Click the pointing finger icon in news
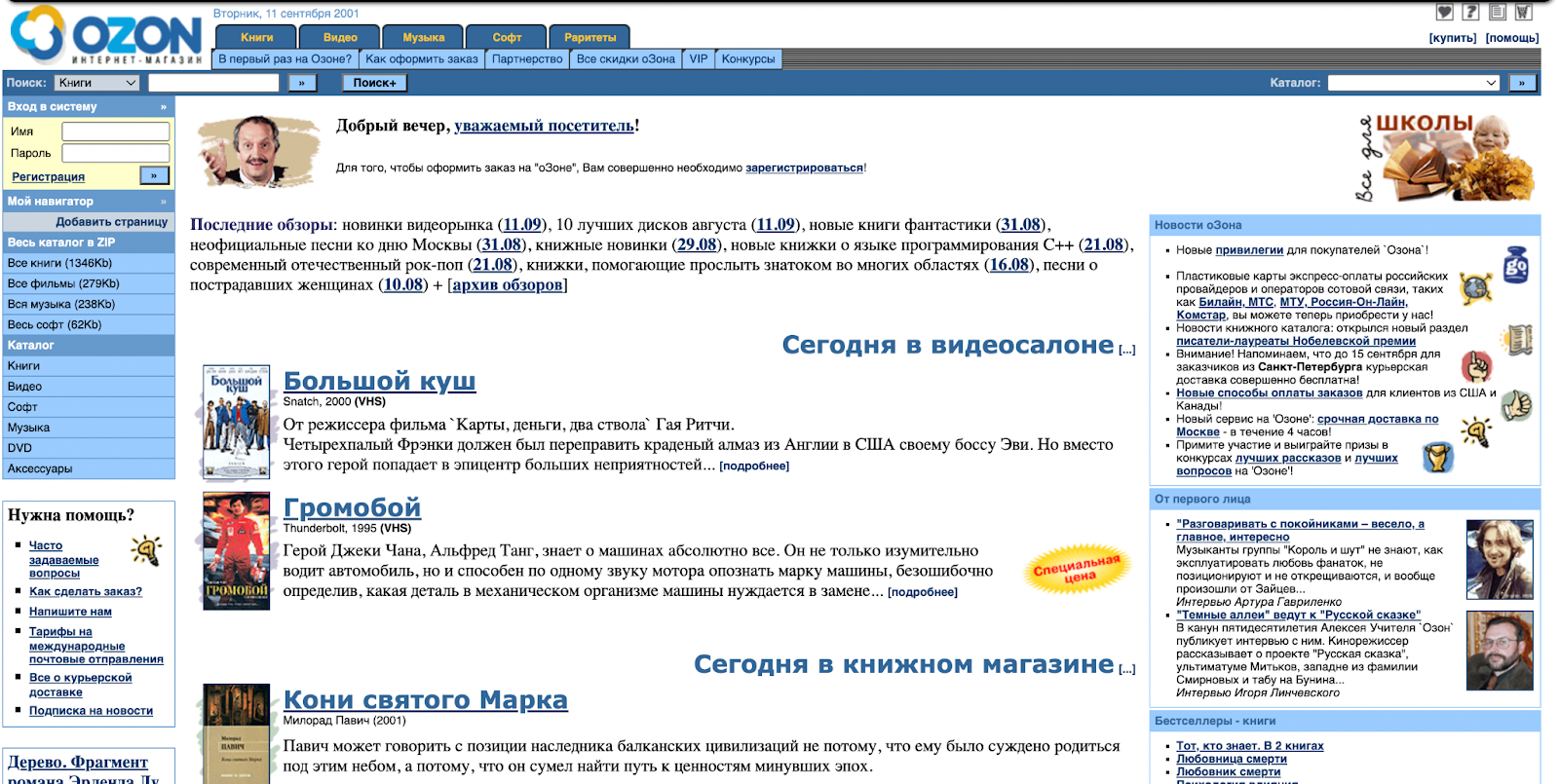The height and width of the screenshot is (784, 1559). tap(1477, 366)
